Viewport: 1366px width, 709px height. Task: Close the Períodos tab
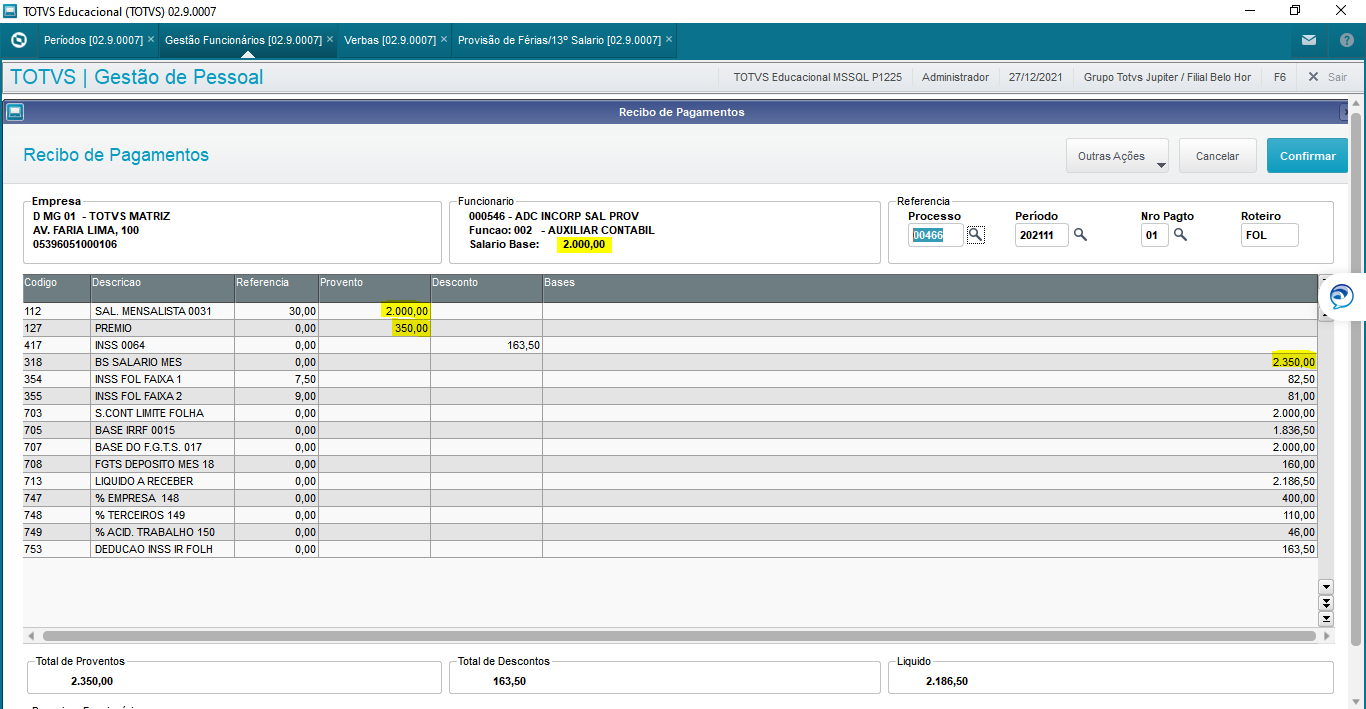[x=151, y=40]
